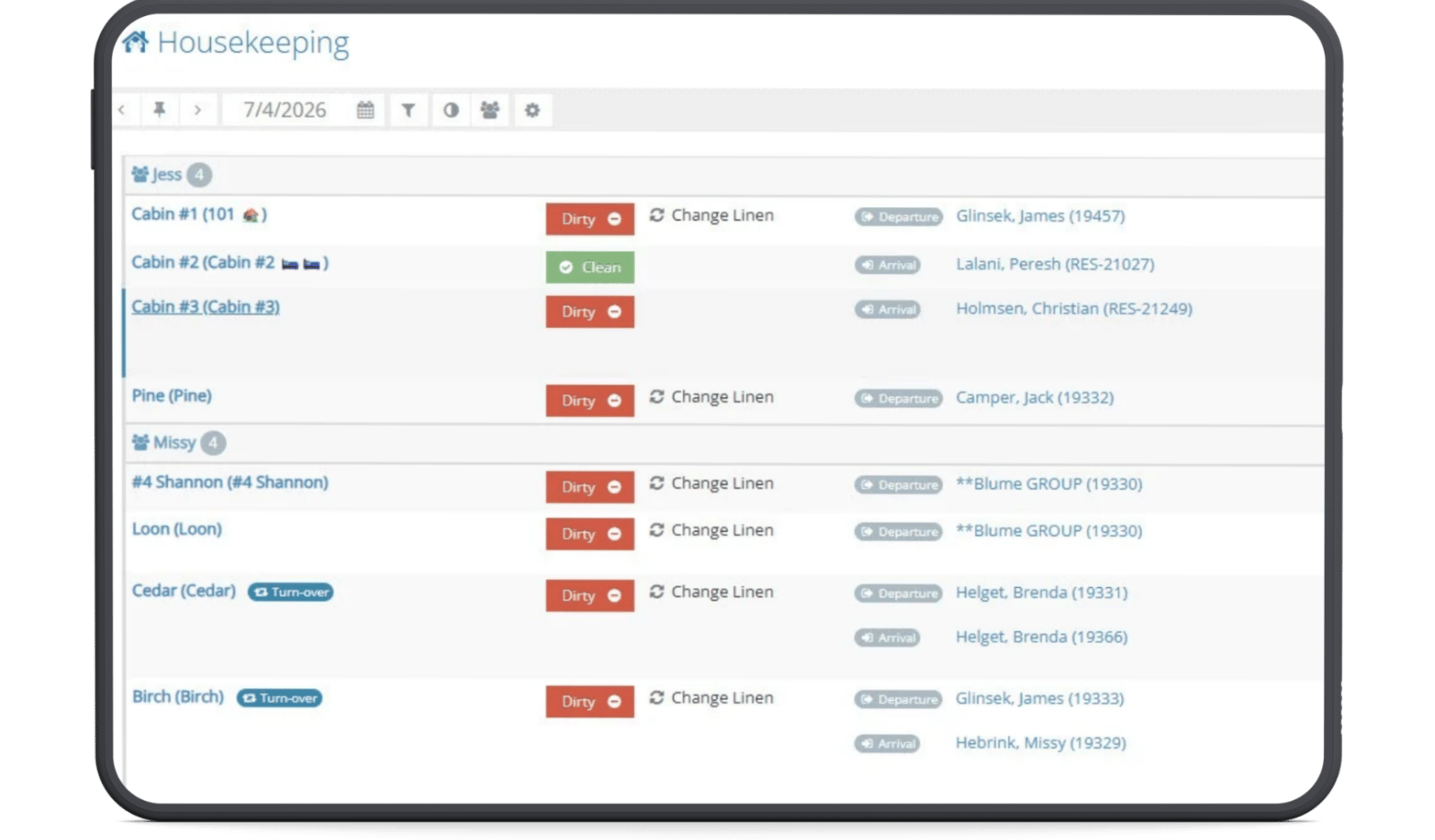1435x840 pixels.
Task: Click Arrival tag for Helget, Brenda (19366)
Action: pyautogui.click(x=887, y=637)
